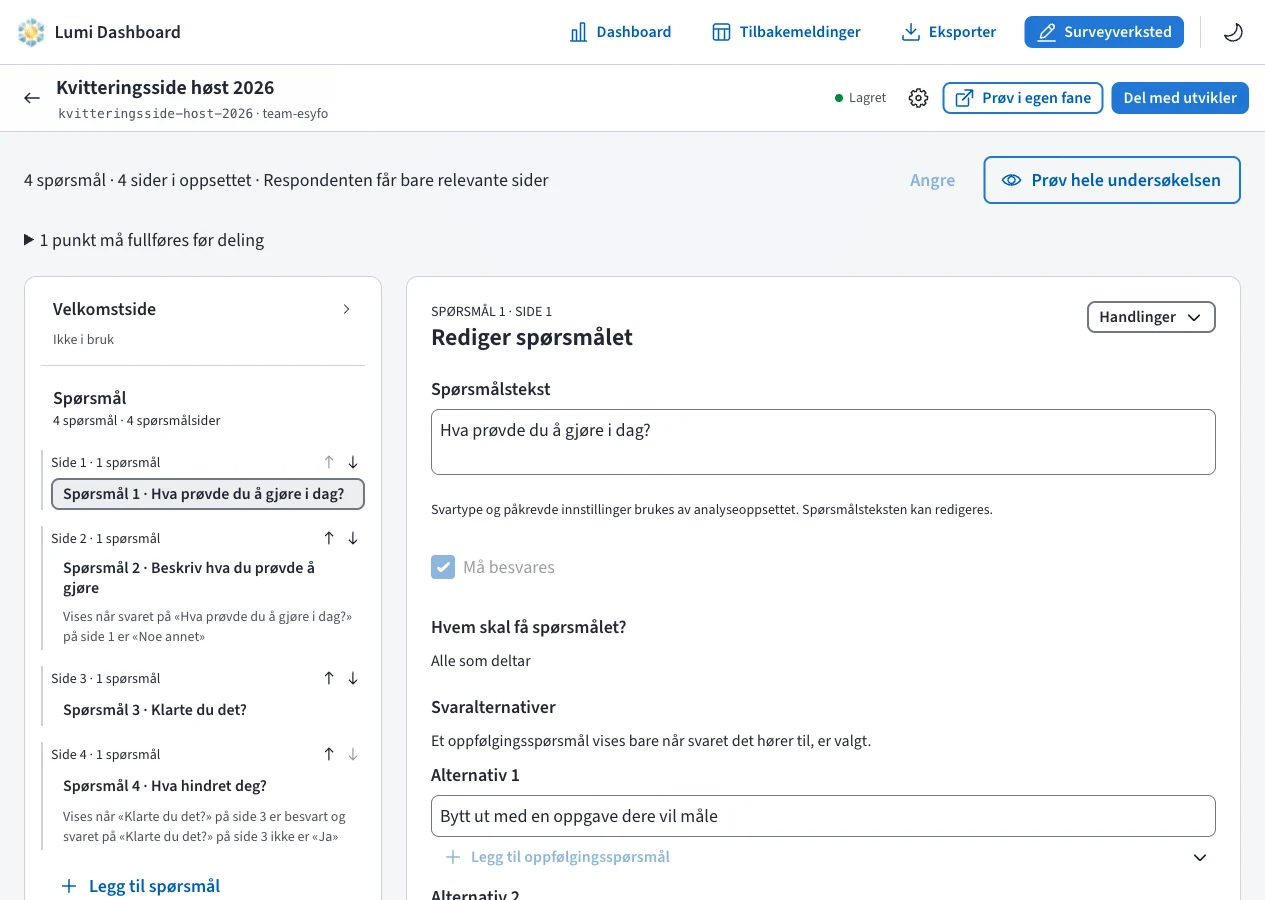
Task: Go back using the left arrow icon
Action: 32,98
